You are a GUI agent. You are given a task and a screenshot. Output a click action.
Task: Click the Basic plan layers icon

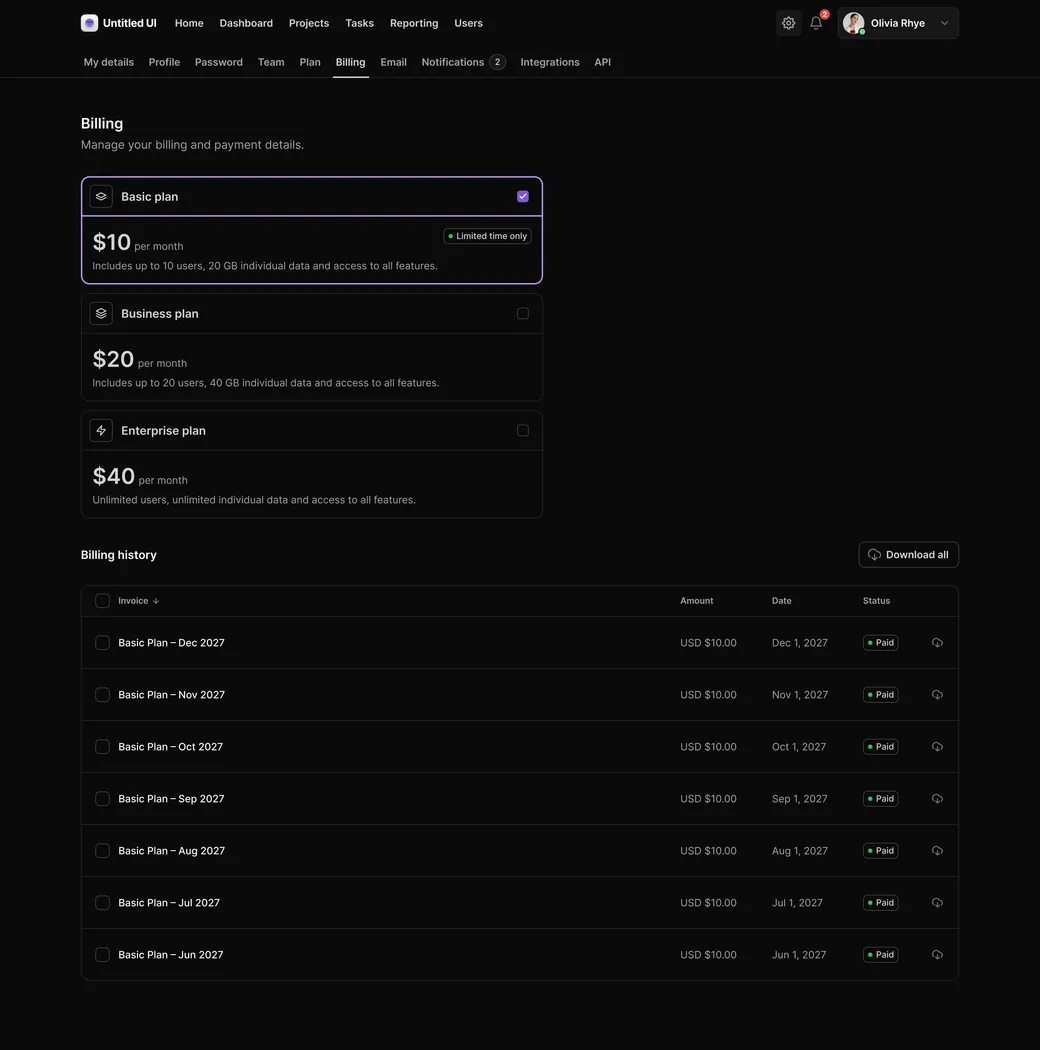tap(101, 196)
